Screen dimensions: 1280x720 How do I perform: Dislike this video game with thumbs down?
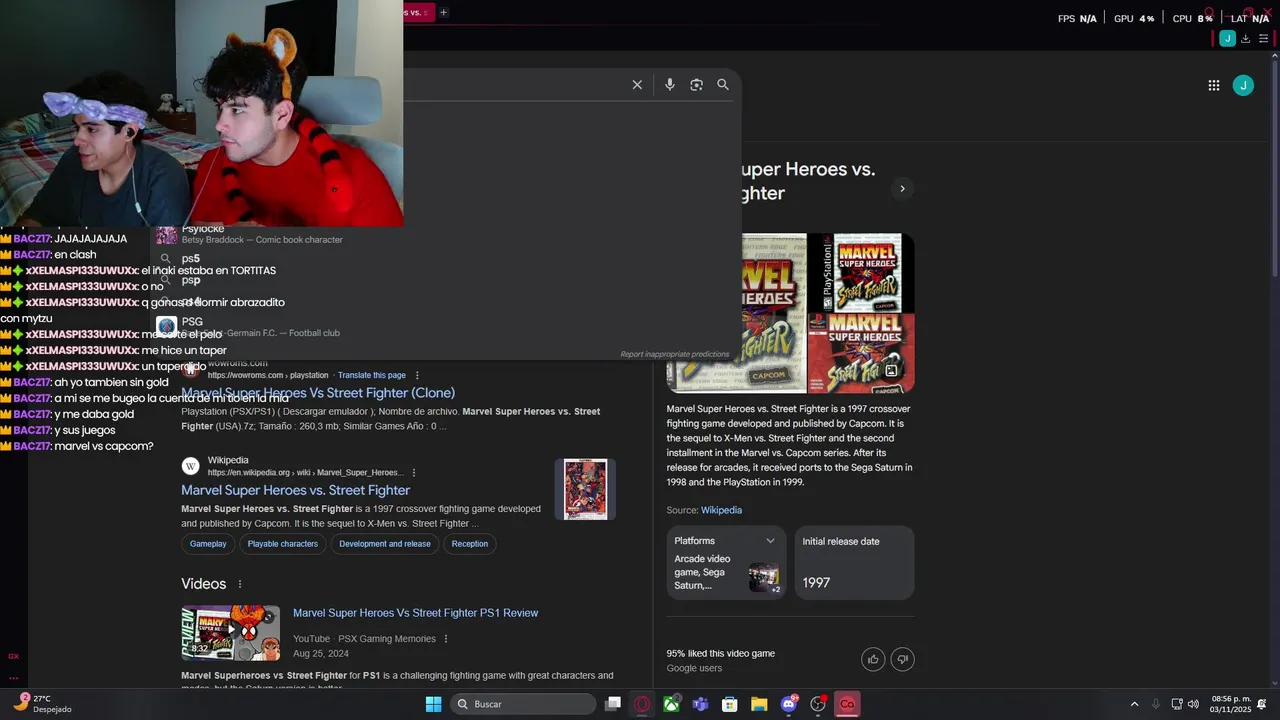pyautogui.click(x=903, y=659)
